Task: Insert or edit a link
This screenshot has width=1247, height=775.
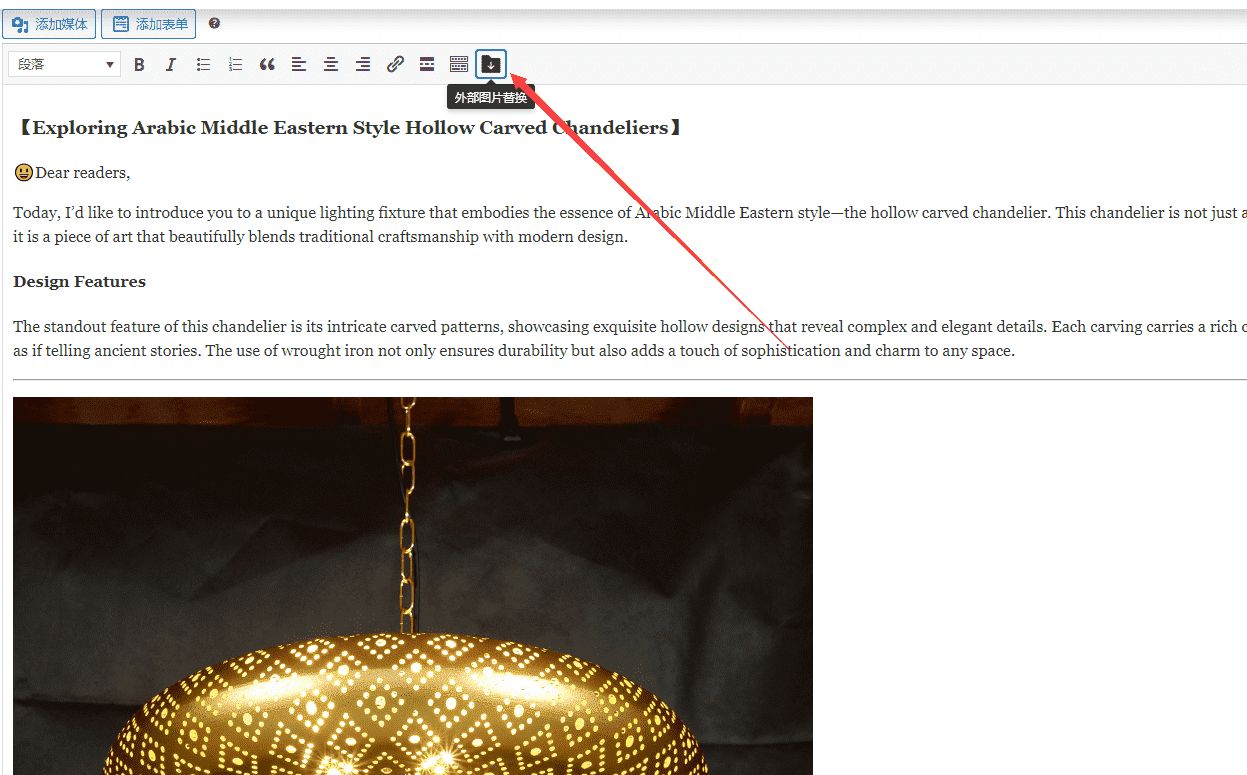Action: (395, 64)
